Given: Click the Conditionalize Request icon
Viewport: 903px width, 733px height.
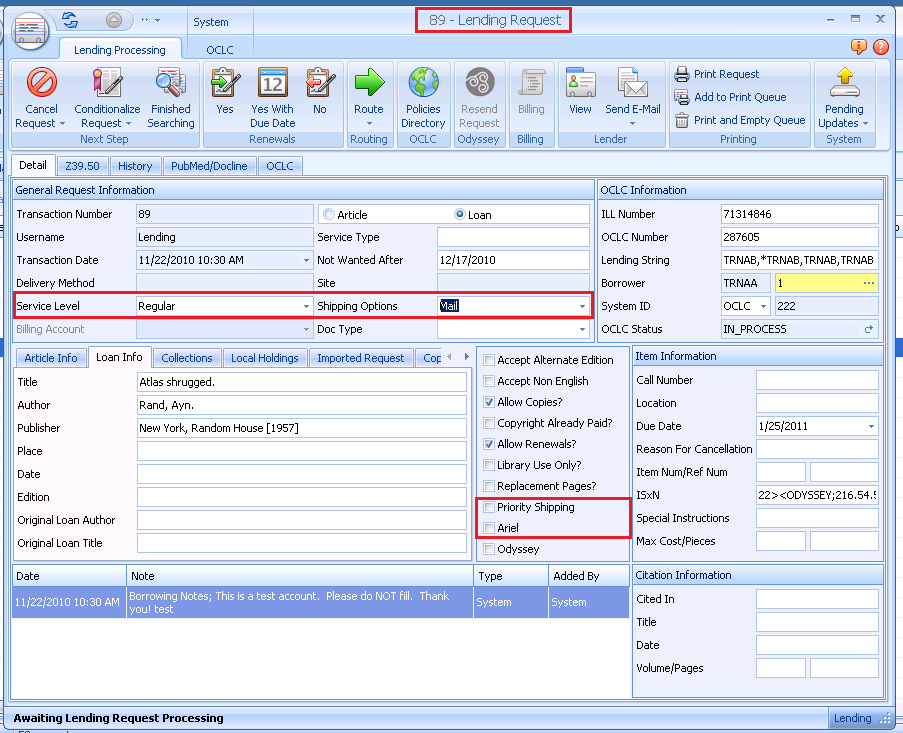Looking at the screenshot, I should [x=107, y=84].
